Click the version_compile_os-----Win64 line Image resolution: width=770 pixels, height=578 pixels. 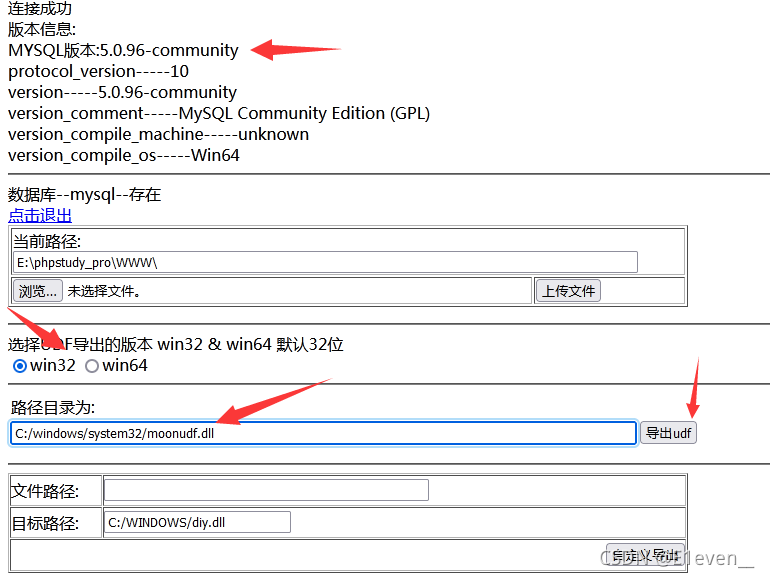click(x=124, y=156)
